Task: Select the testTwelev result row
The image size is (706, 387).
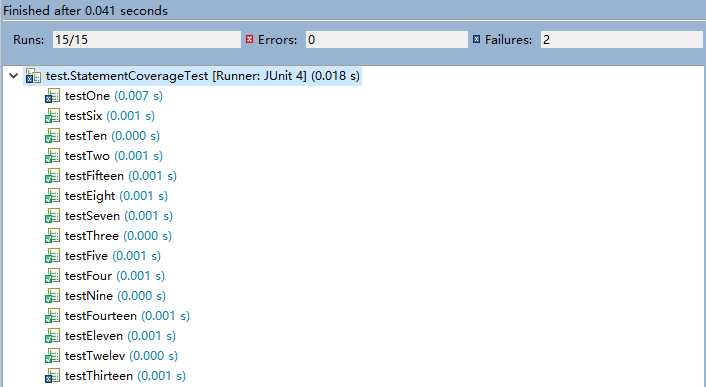Action: tap(111, 356)
